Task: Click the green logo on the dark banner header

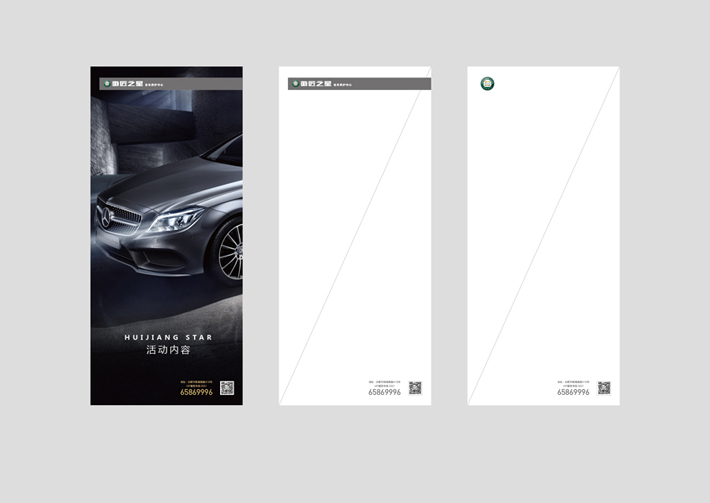Action: (107, 84)
